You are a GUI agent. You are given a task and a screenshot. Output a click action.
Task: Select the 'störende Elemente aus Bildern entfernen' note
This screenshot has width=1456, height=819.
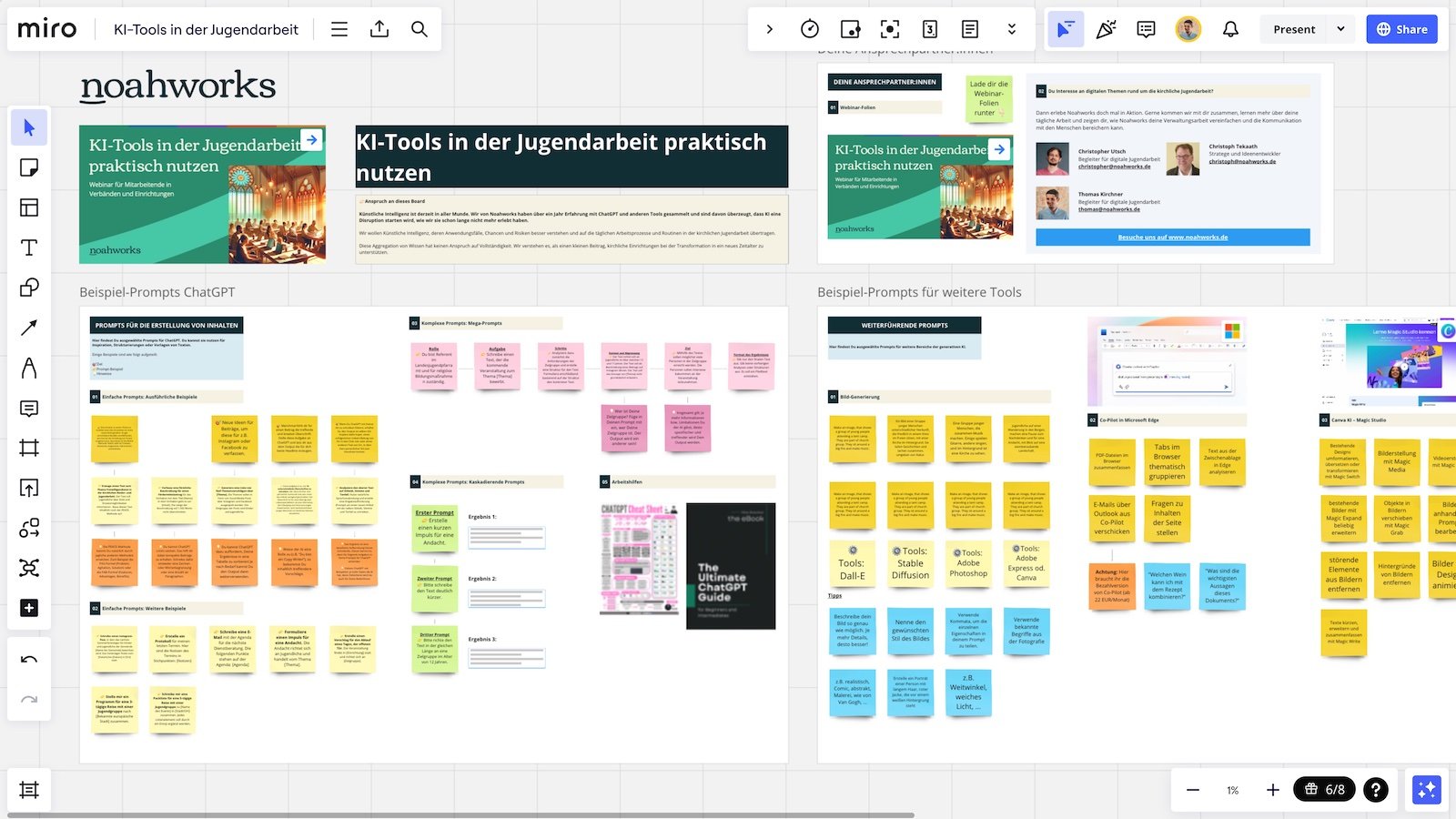pyautogui.click(x=1343, y=574)
